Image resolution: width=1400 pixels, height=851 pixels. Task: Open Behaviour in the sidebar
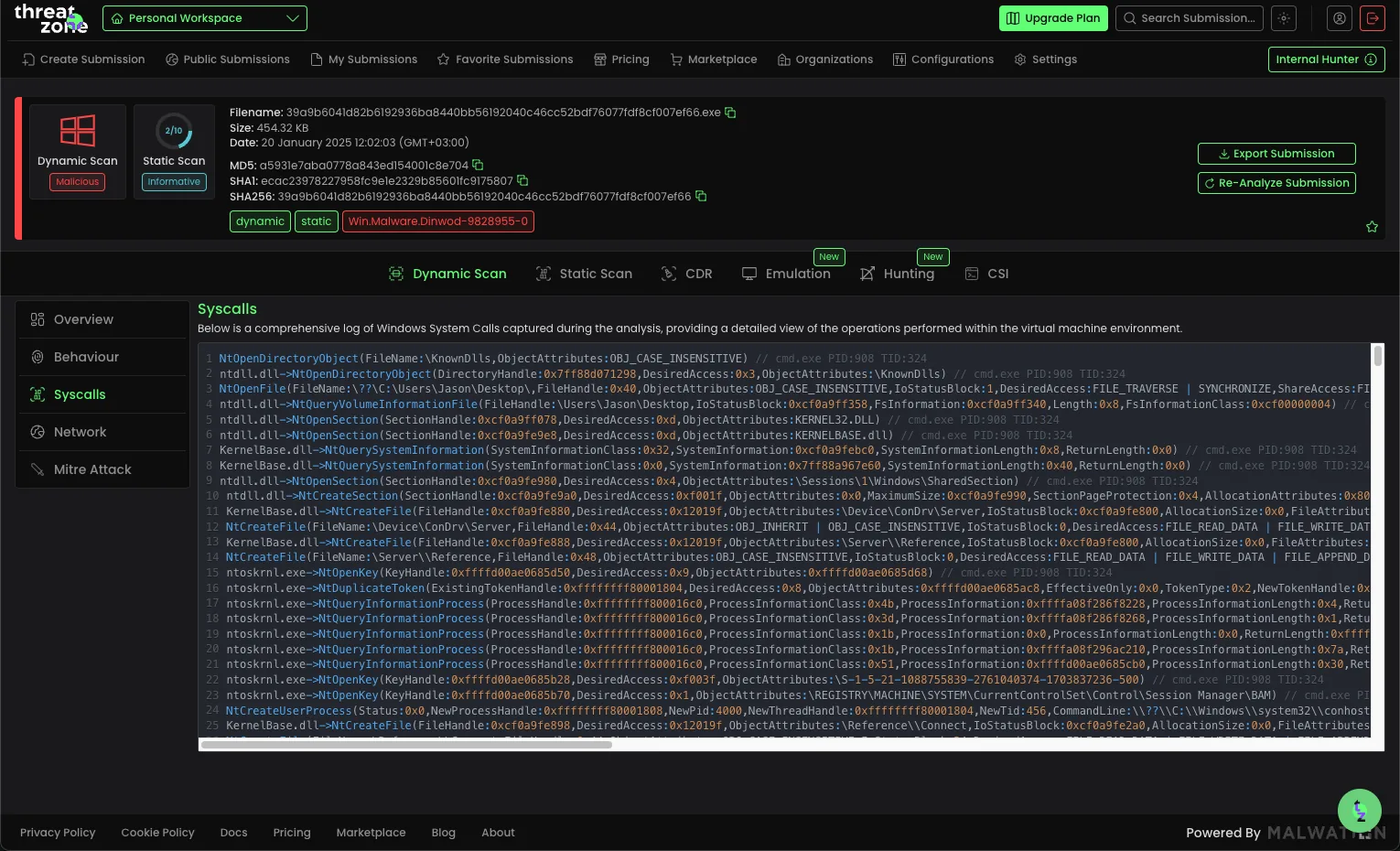102,357
